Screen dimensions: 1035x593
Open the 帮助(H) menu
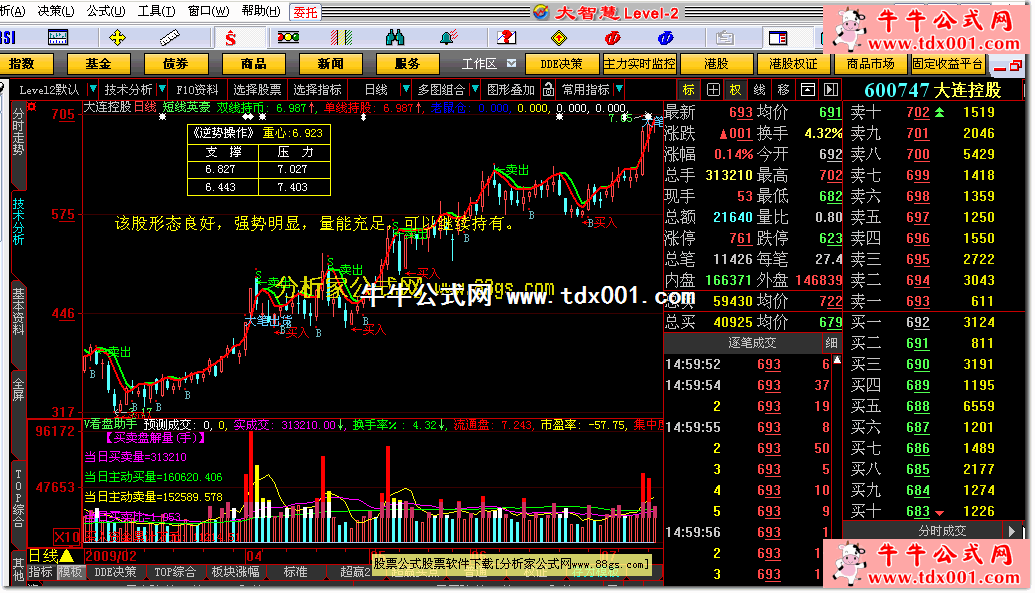(x=261, y=11)
